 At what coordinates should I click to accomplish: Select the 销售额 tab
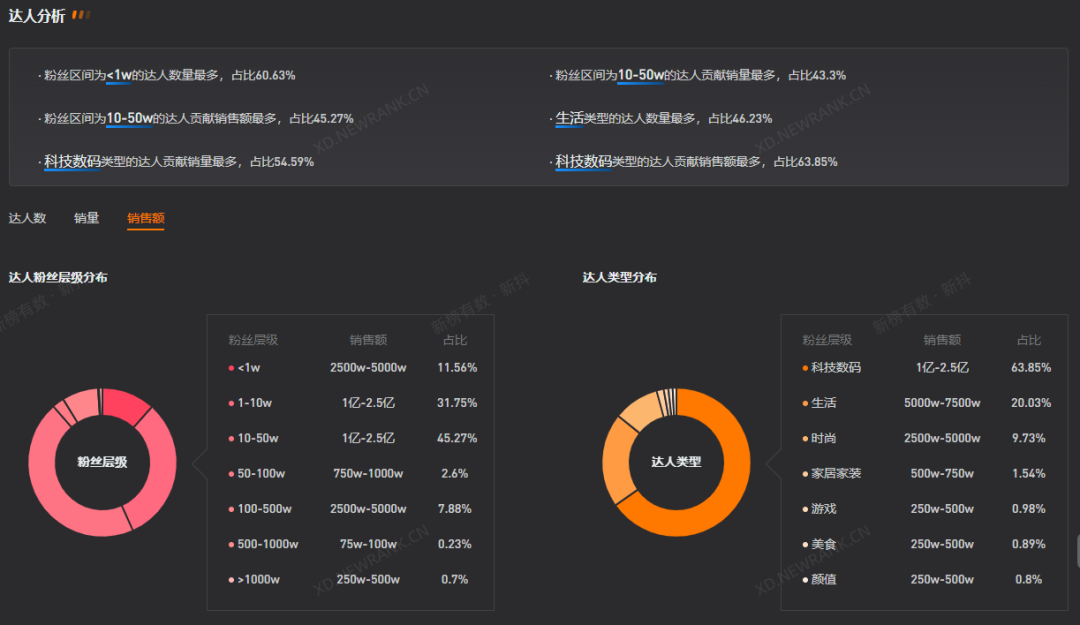(x=145, y=218)
